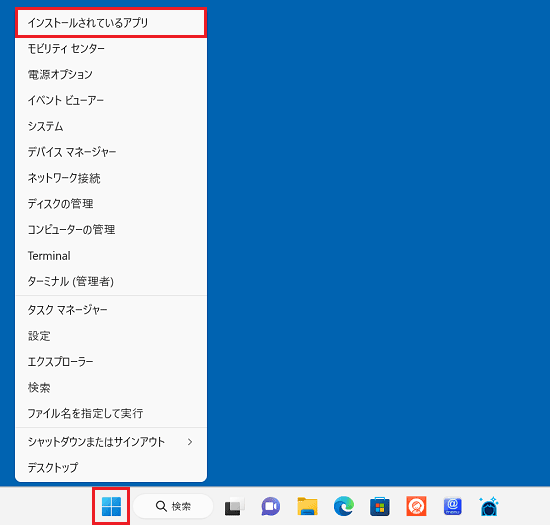Open Microsoft Store from the taskbar
This screenshot has height=525, width=550.
coord(380,506)
